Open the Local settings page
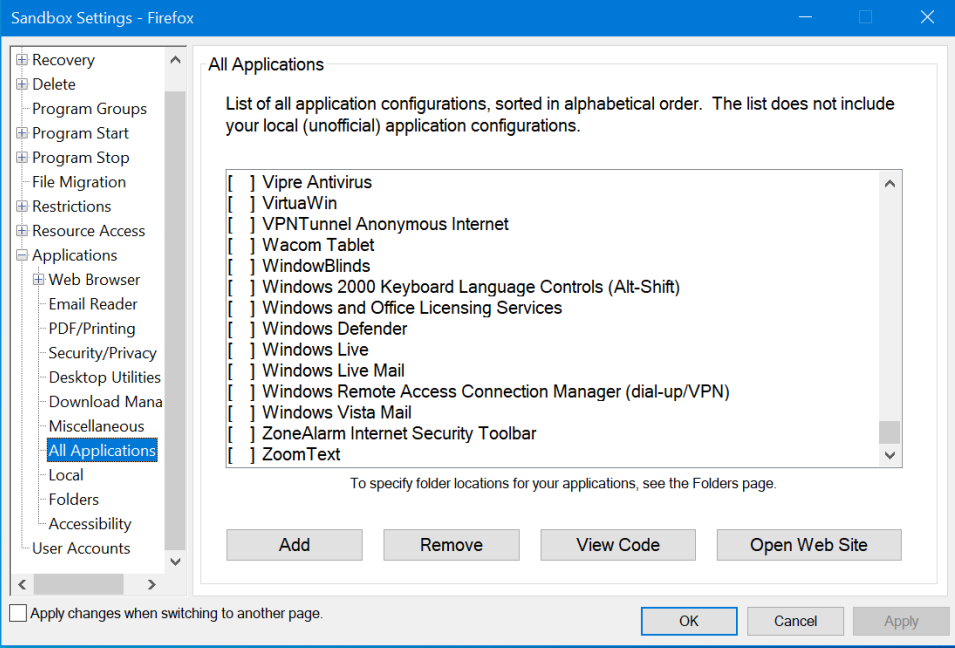 point(66,475)
